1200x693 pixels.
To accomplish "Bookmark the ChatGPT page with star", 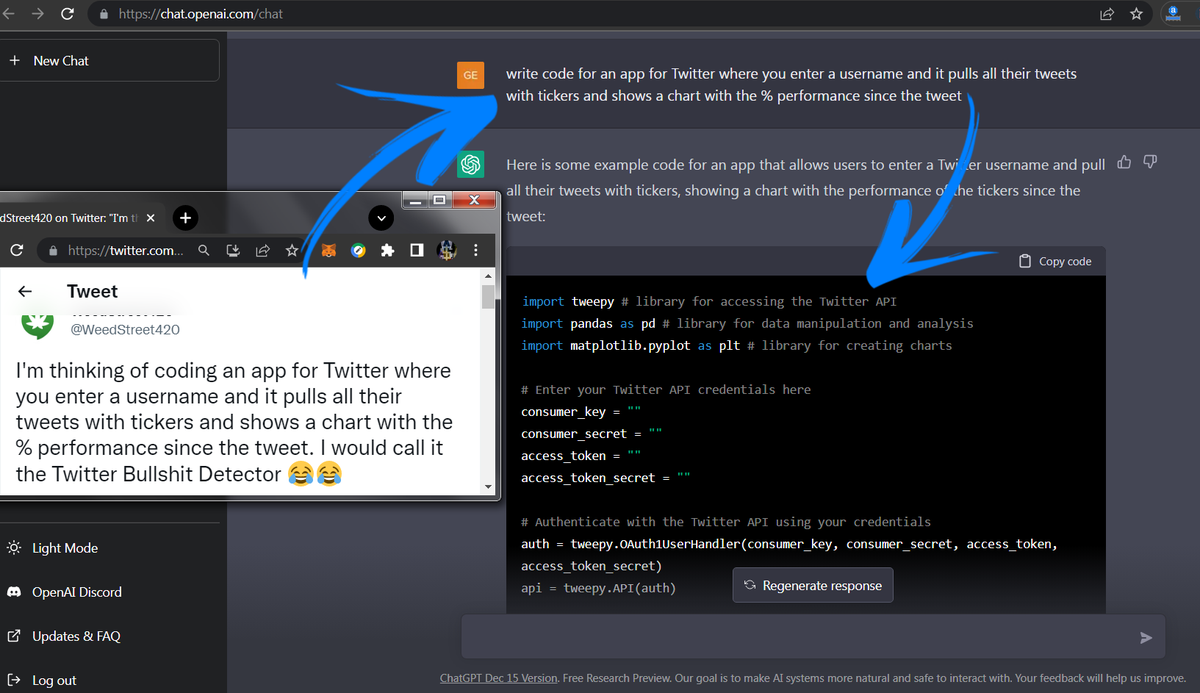I will (x=1136, y=15).
